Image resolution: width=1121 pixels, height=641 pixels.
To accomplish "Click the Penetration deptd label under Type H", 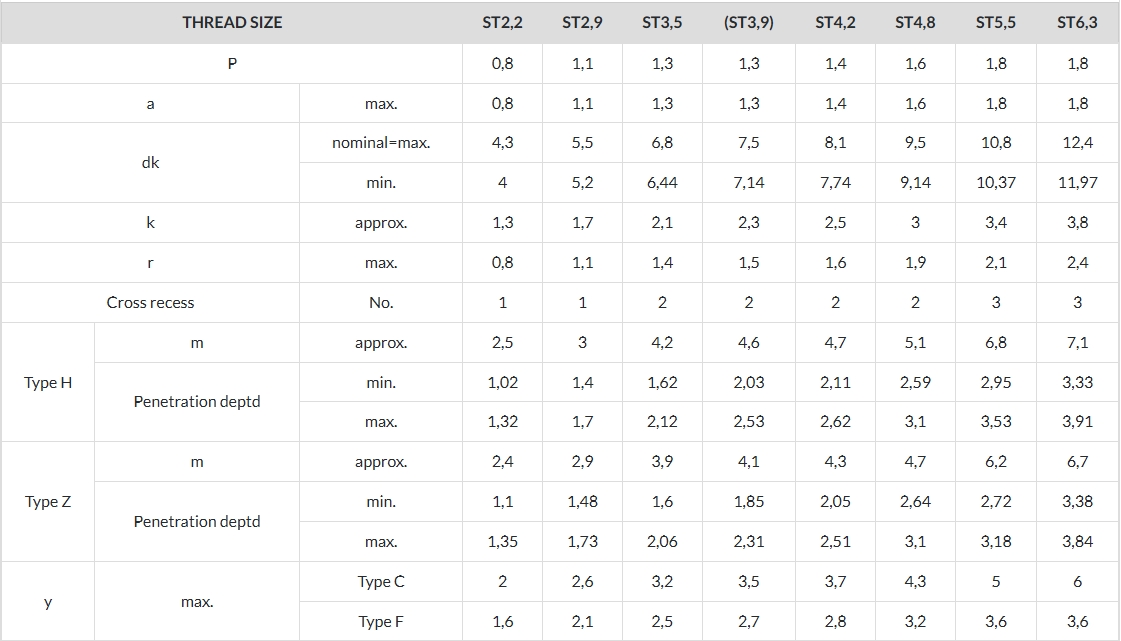I will coord(197,402).
